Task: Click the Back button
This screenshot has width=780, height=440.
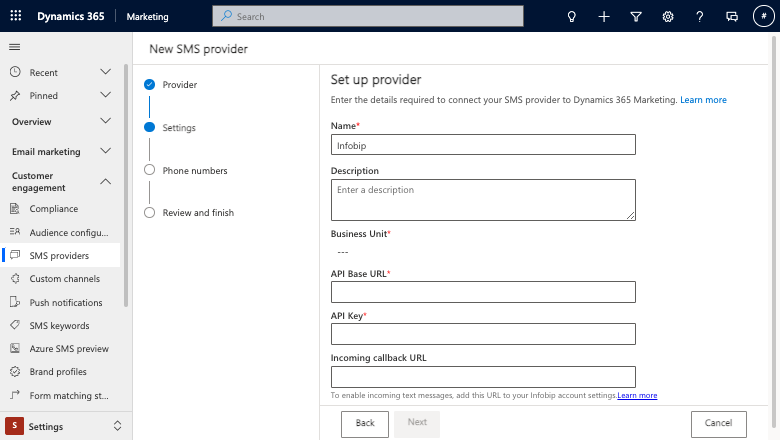Action: (365, 424)
